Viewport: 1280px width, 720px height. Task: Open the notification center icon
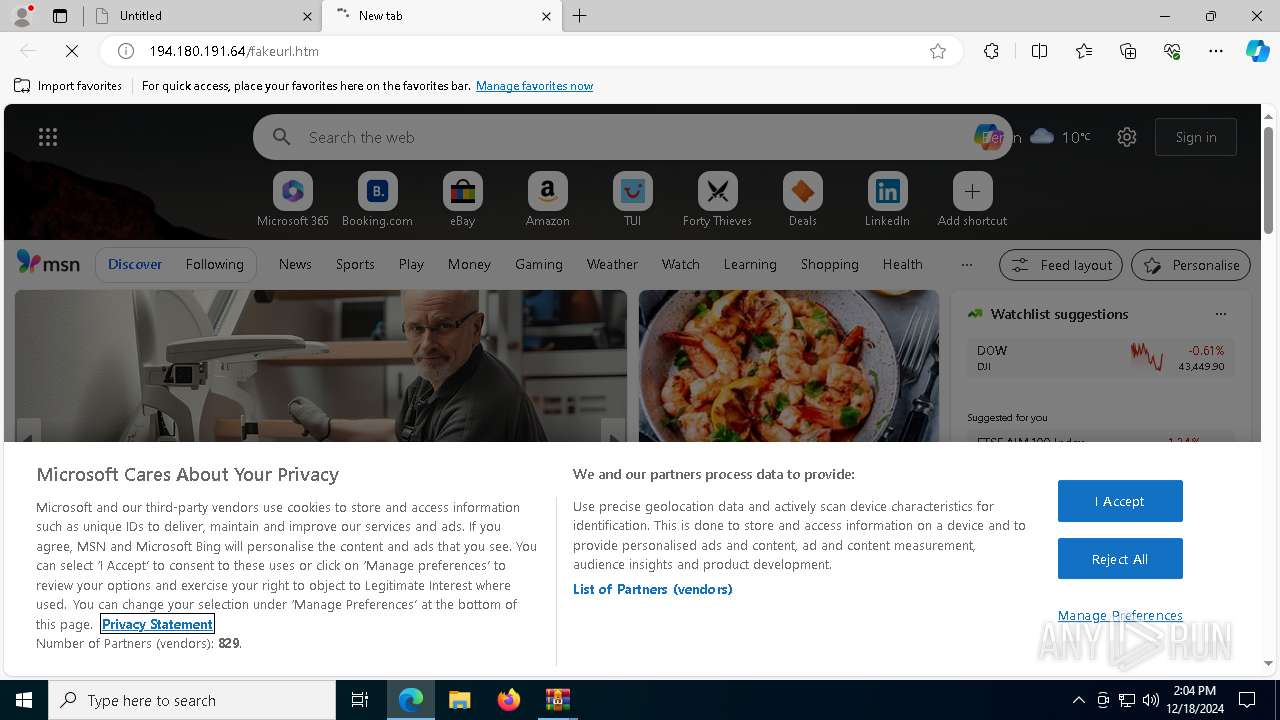[x=1247, y=700]
